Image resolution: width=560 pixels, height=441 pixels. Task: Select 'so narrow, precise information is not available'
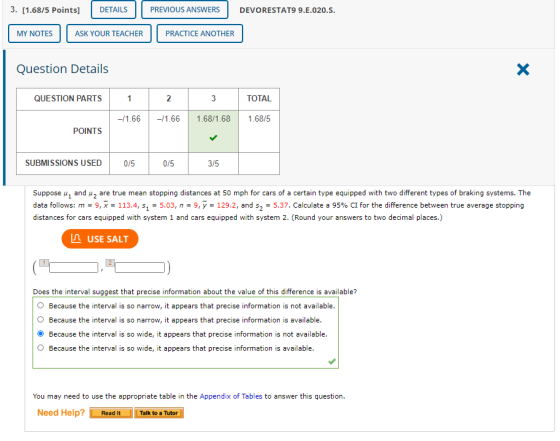point(40,305)
